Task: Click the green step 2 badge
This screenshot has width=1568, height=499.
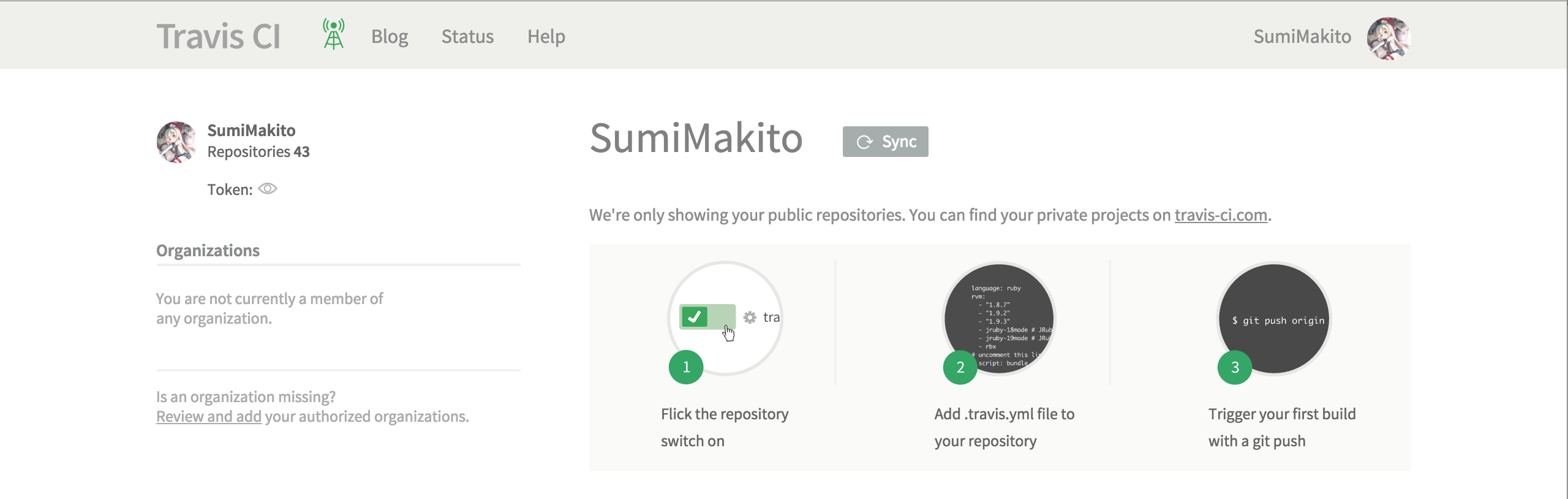Action: (960, 367)
